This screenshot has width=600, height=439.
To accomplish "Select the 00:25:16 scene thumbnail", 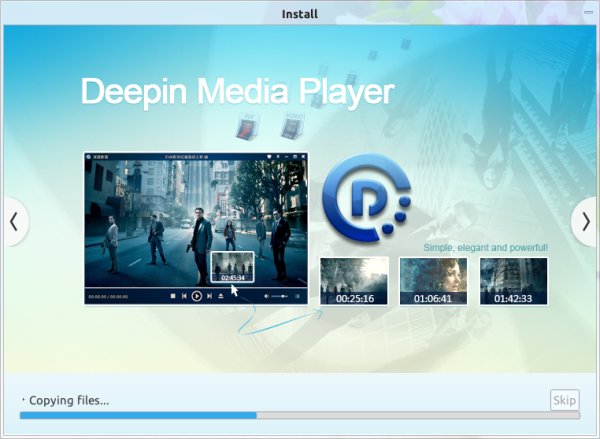I will pos(354,281).
